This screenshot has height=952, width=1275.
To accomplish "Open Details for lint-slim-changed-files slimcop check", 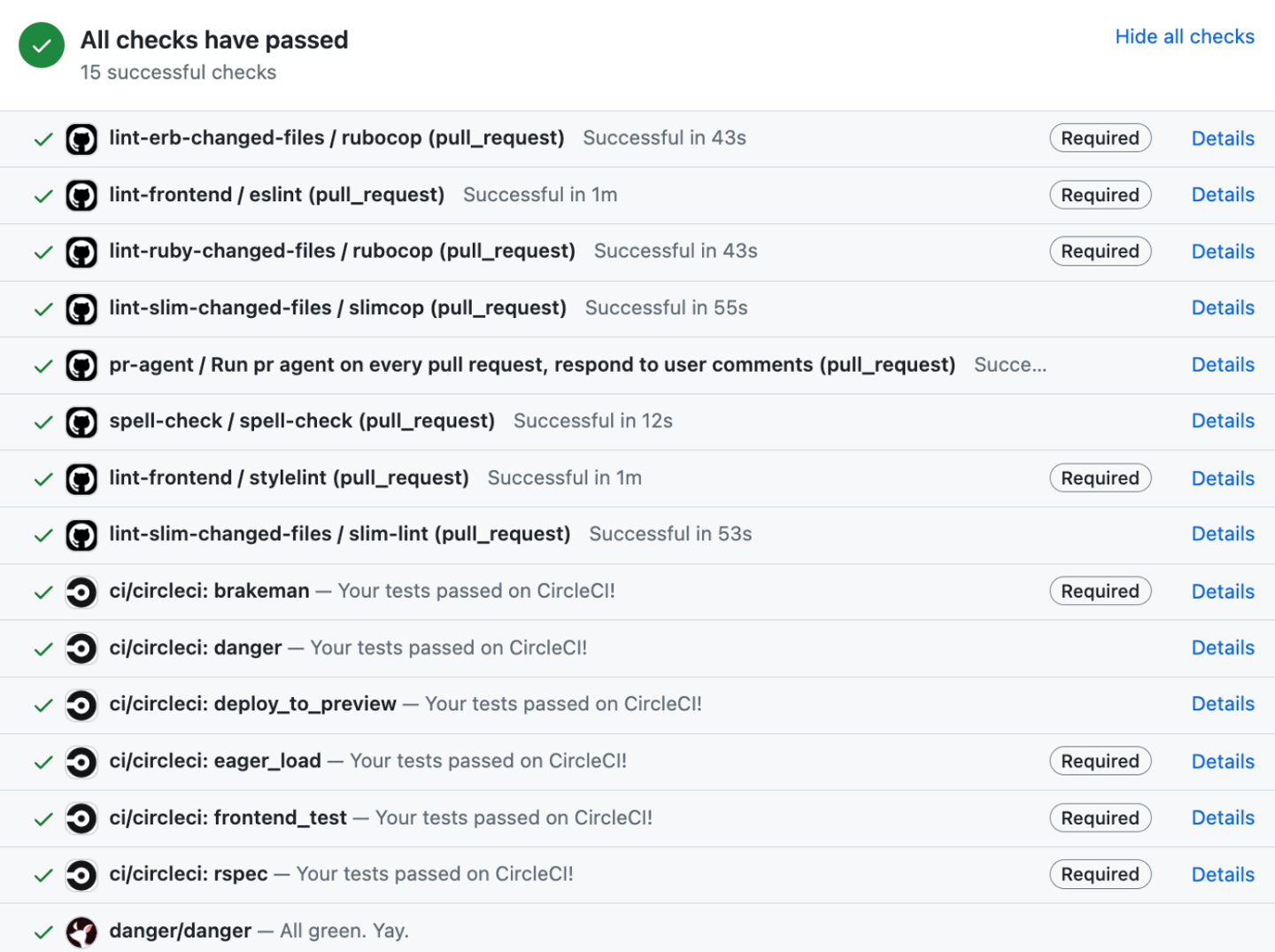I will click(1222, 308).
